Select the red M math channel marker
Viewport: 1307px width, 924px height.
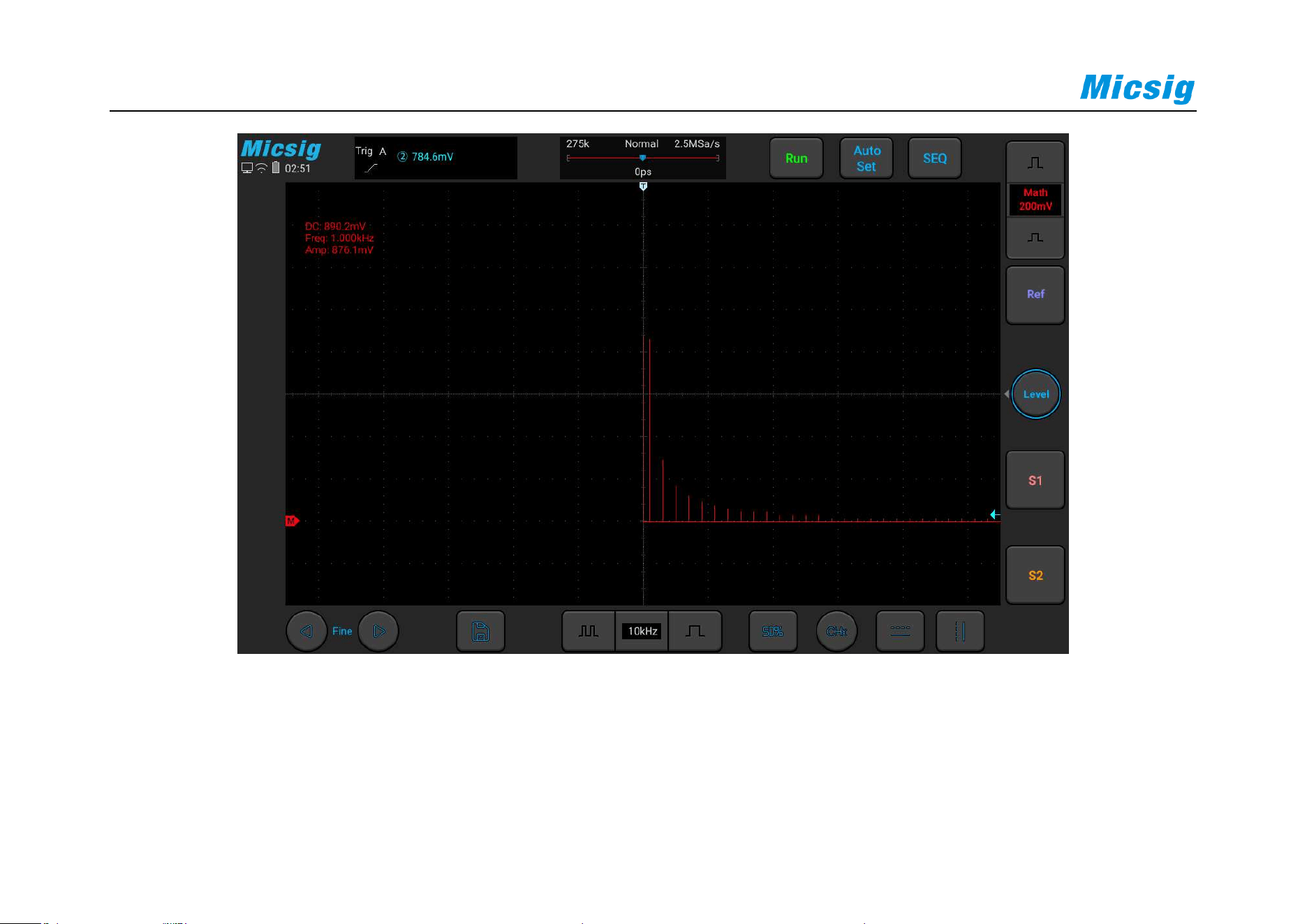click(292, 521)
